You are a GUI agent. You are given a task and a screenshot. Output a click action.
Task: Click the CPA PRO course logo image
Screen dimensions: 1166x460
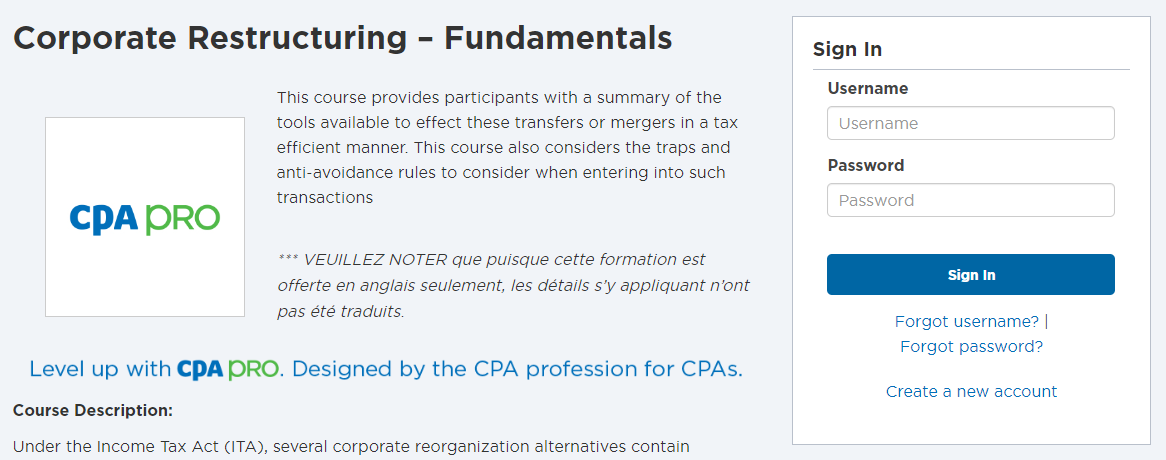click(145, 217)
